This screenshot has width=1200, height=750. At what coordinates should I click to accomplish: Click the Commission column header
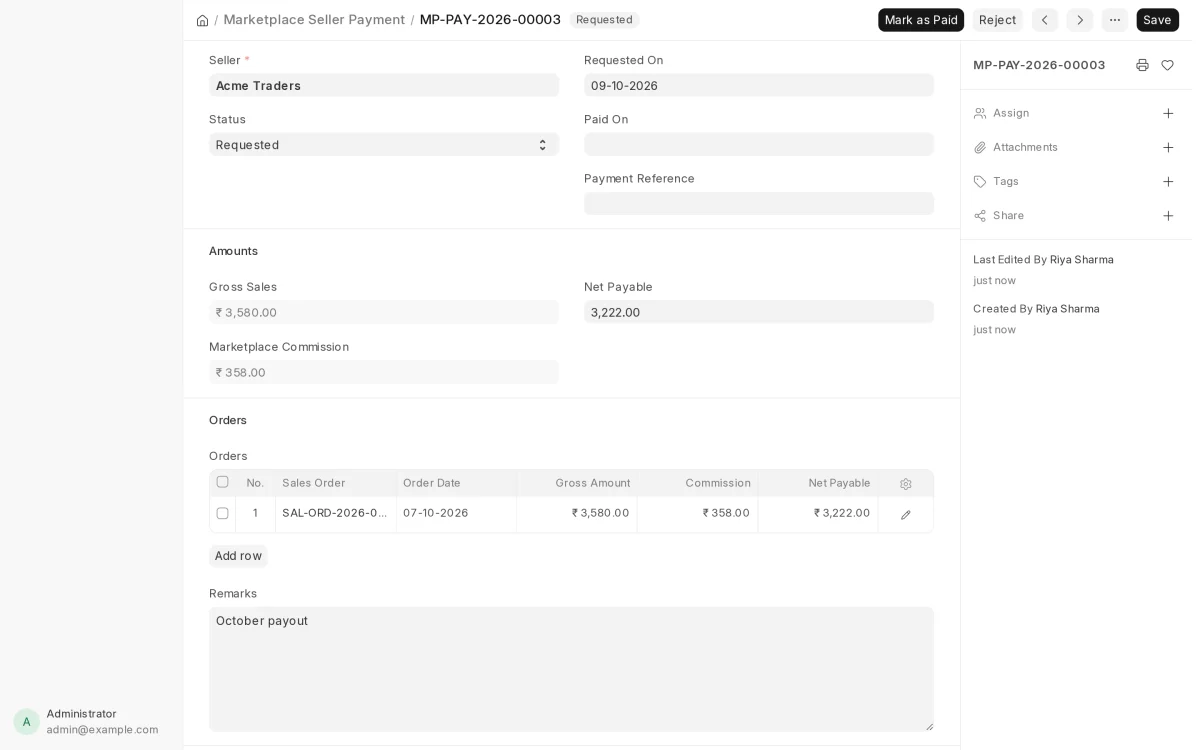(x=697, y=483)
